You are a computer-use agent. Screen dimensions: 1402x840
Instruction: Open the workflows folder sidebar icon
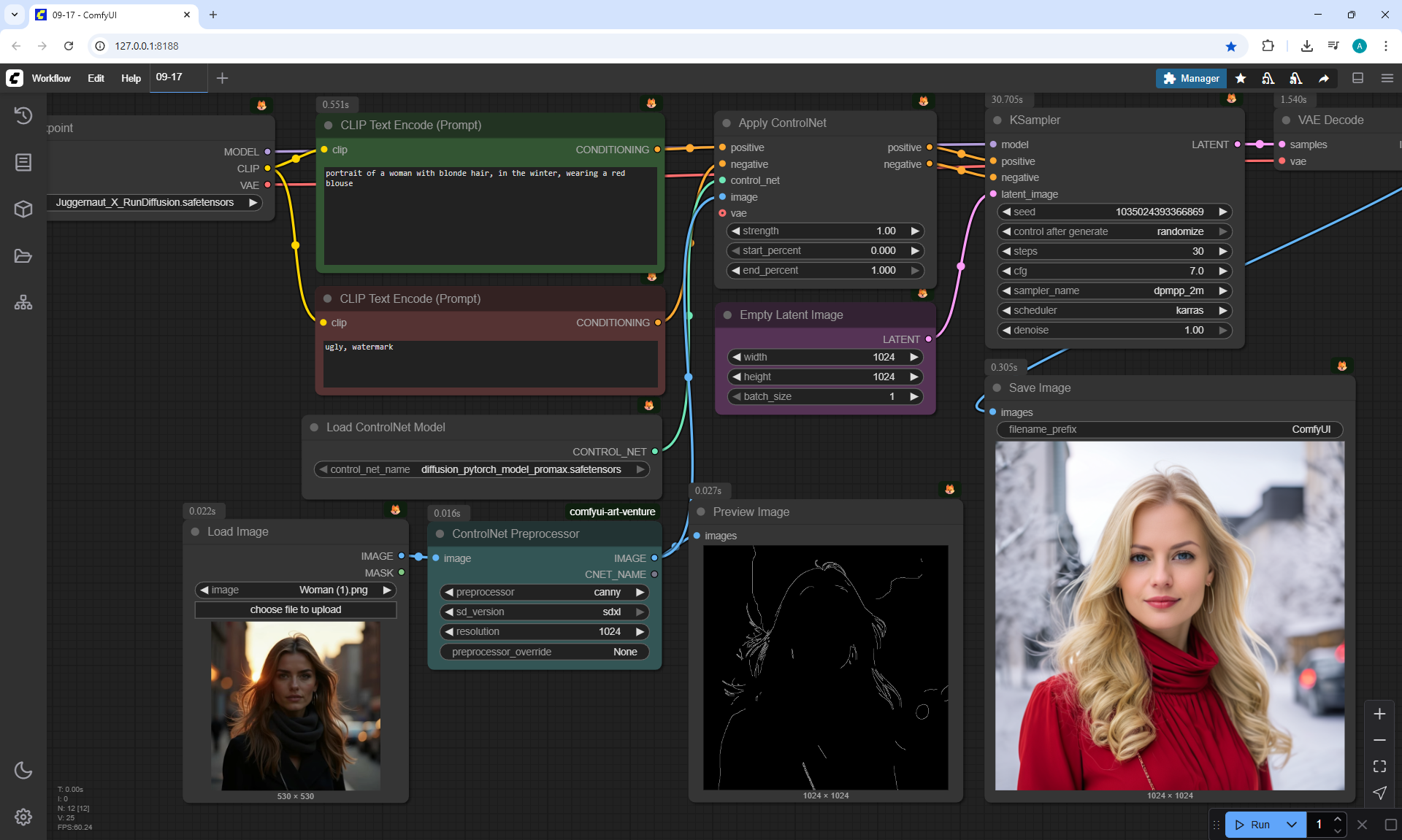[x=23, y=256]
